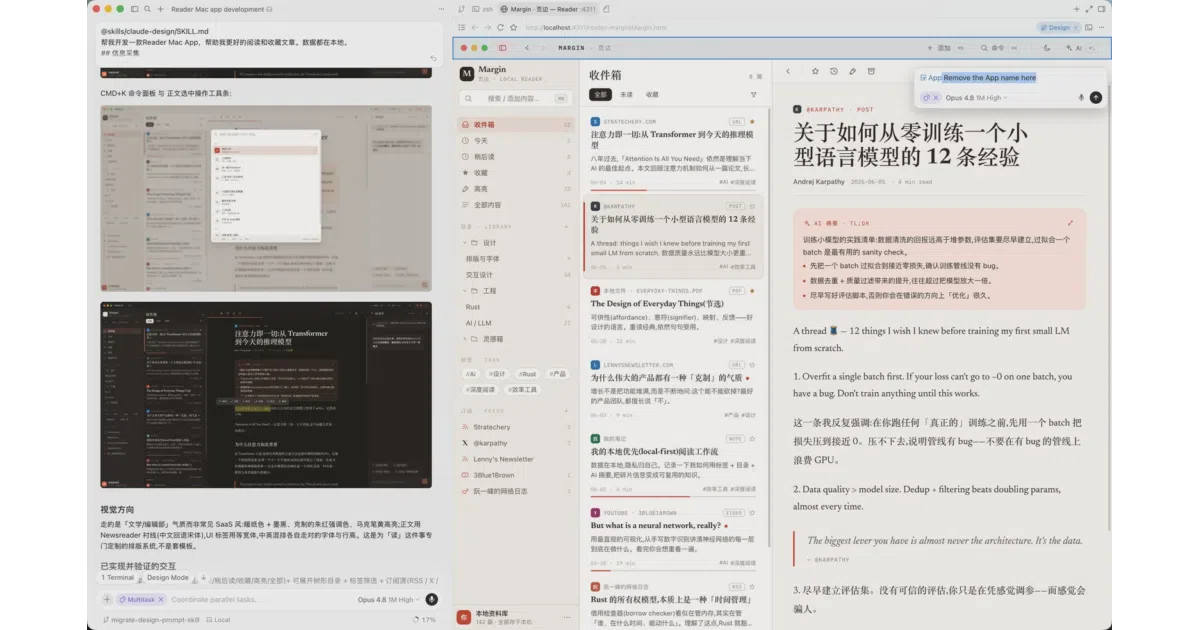Click the read-later clock icon in reader toolbar
The image size is (1200, 630).
834,71
